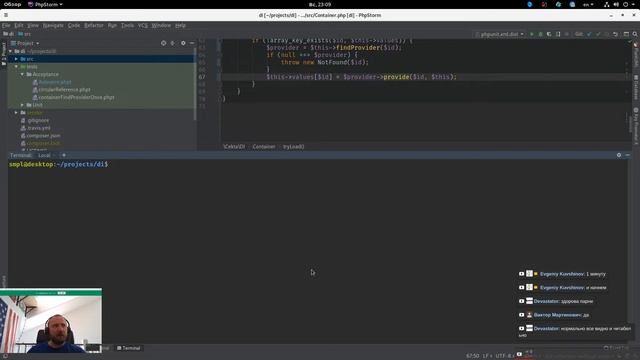The width and height of the screenshot is (640, 360).
Task: Click locate/scroll from source target icon
Action: 163,43
